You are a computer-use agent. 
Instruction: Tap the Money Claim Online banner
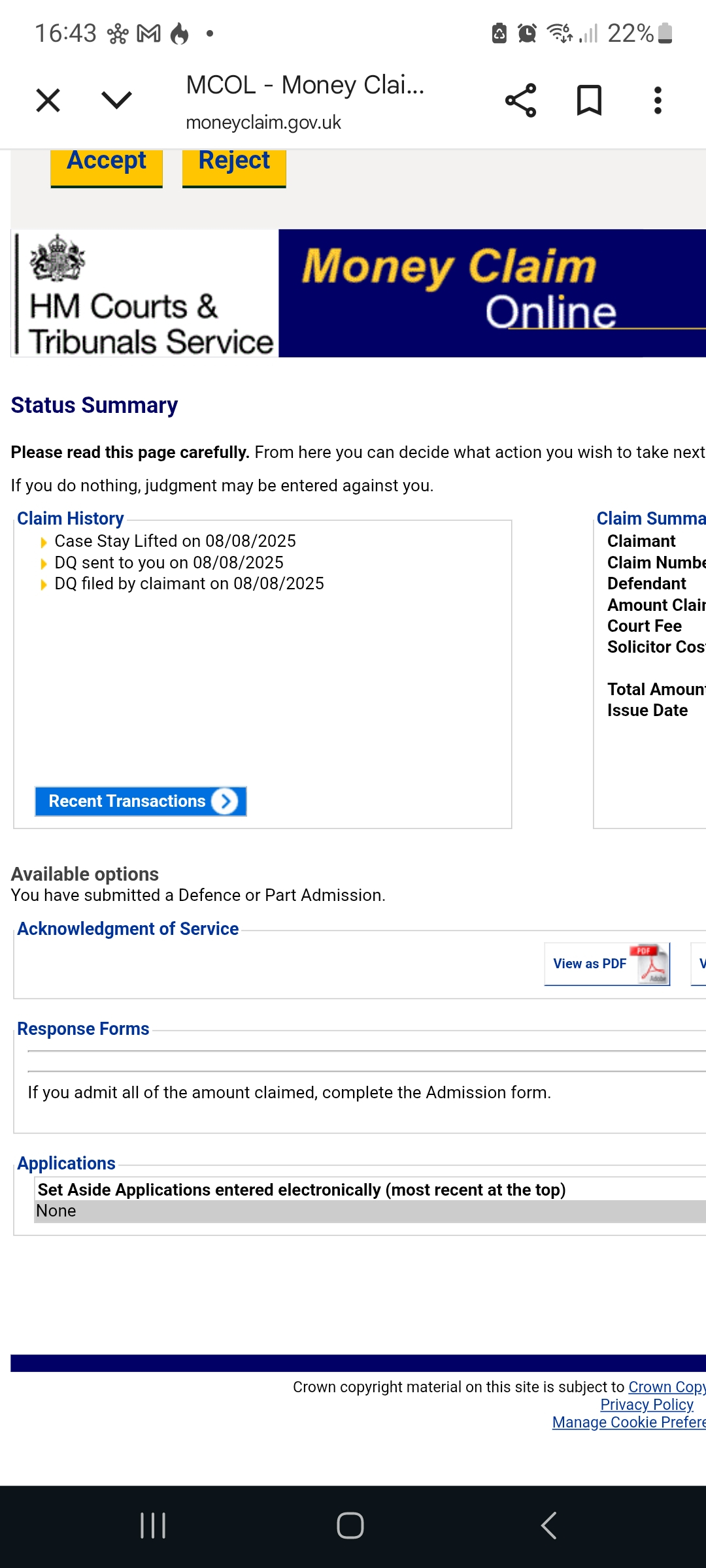[x=492, y=293]
